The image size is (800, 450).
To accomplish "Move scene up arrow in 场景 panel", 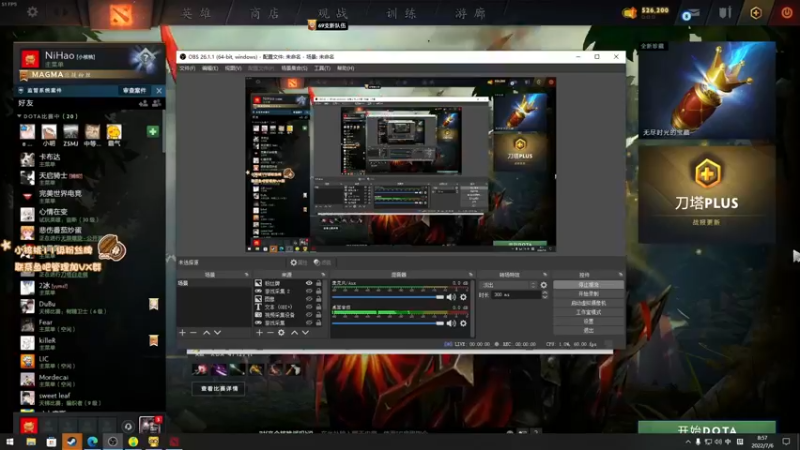I will pos(206,333).
